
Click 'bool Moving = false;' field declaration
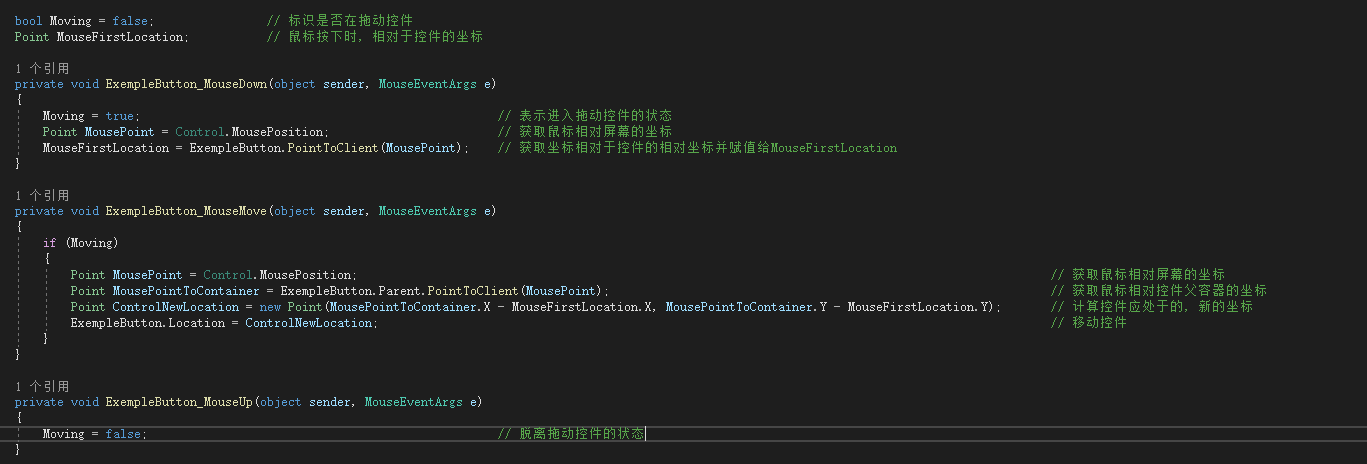[x=85, y=20]
